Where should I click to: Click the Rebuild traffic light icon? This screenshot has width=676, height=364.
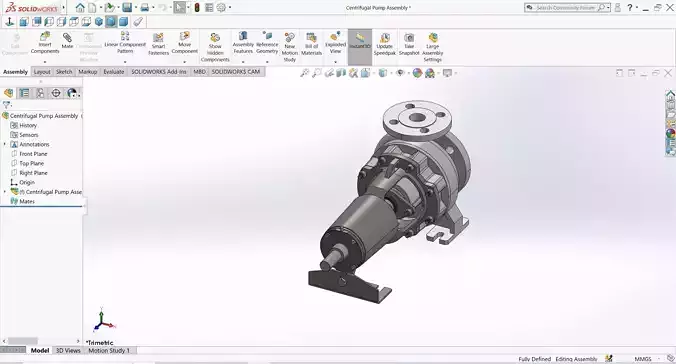pos(197,7)
